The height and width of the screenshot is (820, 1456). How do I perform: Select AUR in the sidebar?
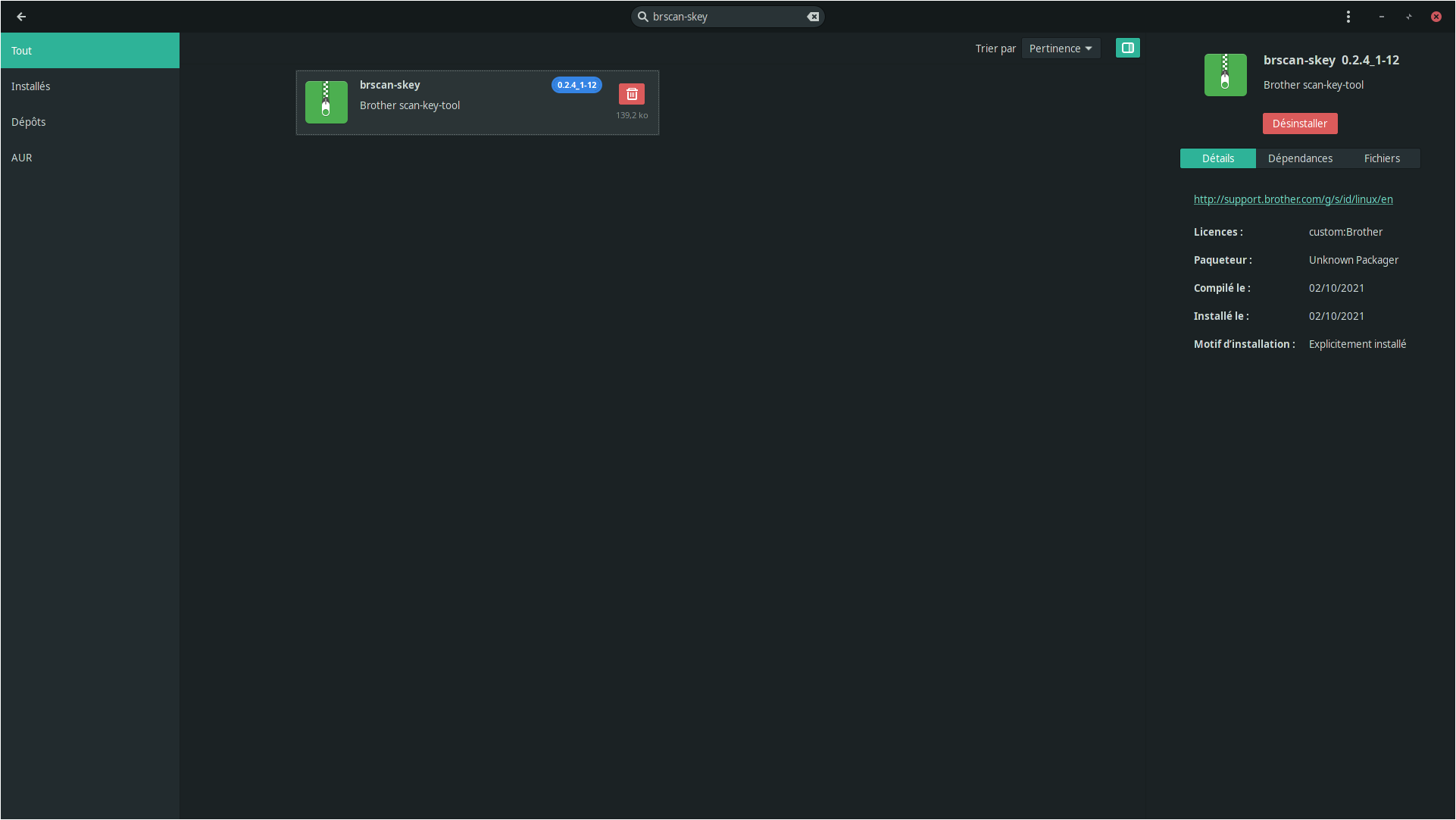(22, 158)
